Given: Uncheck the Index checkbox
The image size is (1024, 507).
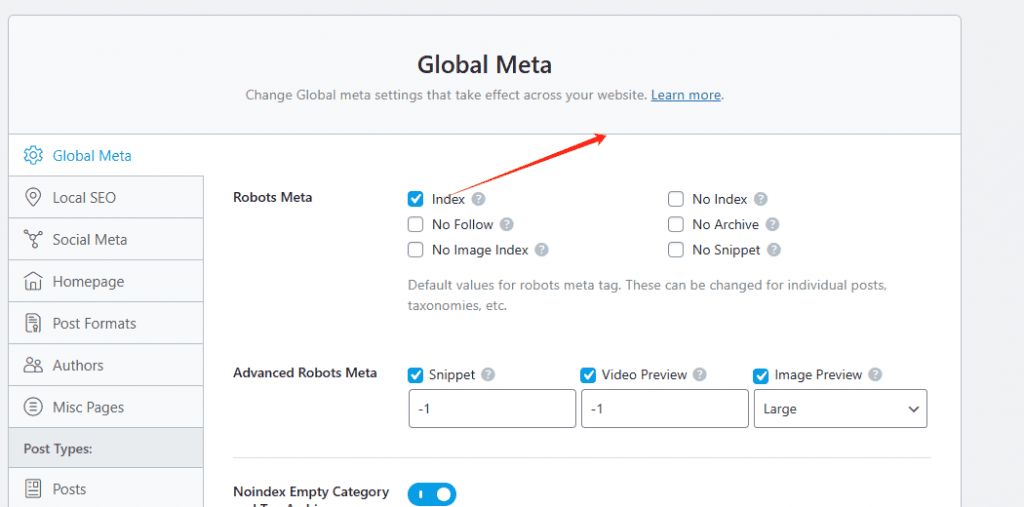Looking at the screenshot, I should pos(416,200).
